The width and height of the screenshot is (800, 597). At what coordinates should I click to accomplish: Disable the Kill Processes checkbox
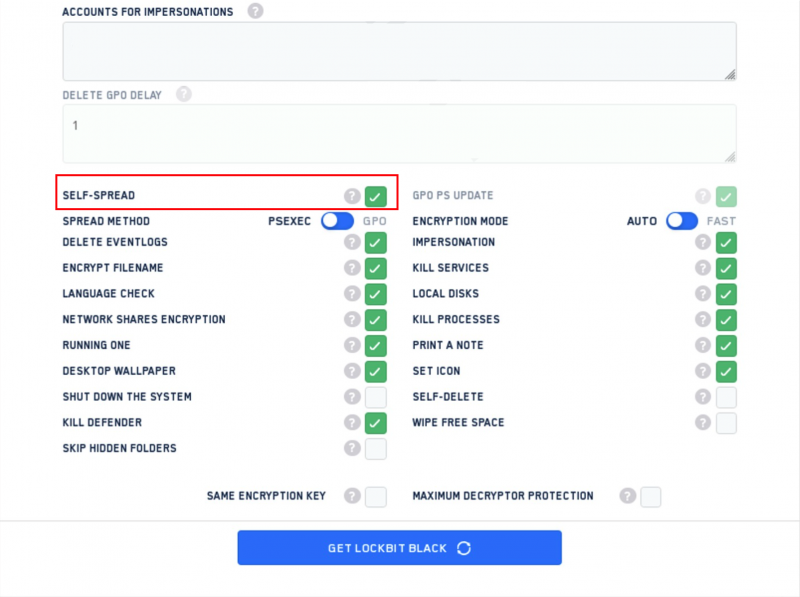[727, 320]
